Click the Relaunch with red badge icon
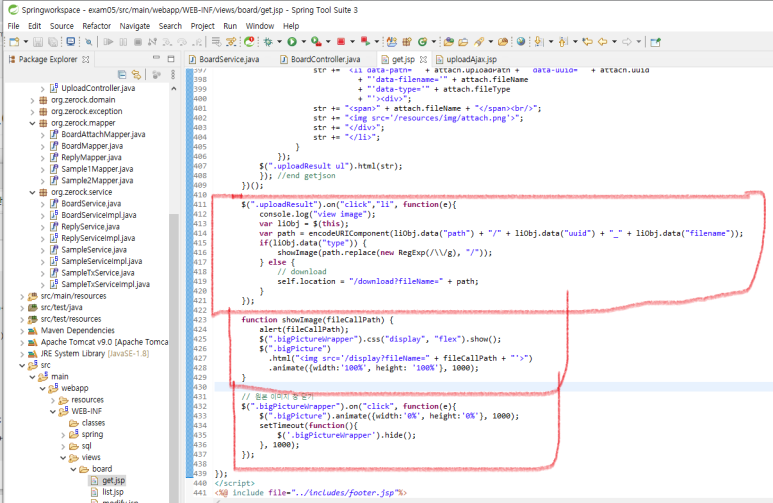The height and width of the screenshot is (503, 773). [x=249, y=42]
